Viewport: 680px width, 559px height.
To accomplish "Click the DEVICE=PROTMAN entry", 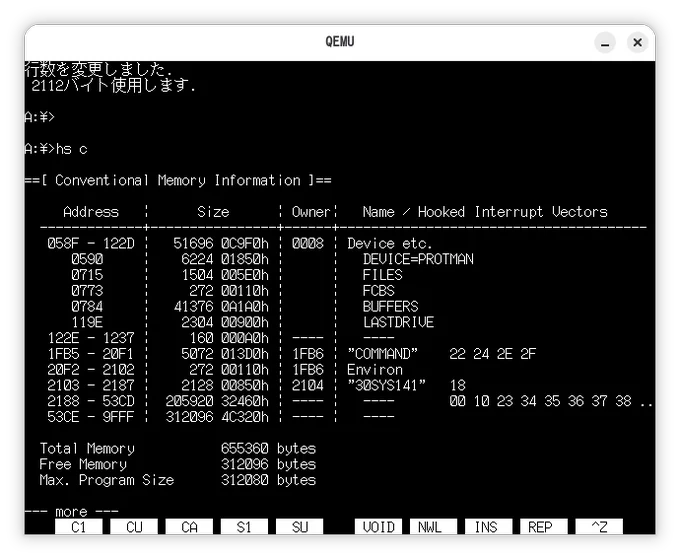I will tap(418, 259).
